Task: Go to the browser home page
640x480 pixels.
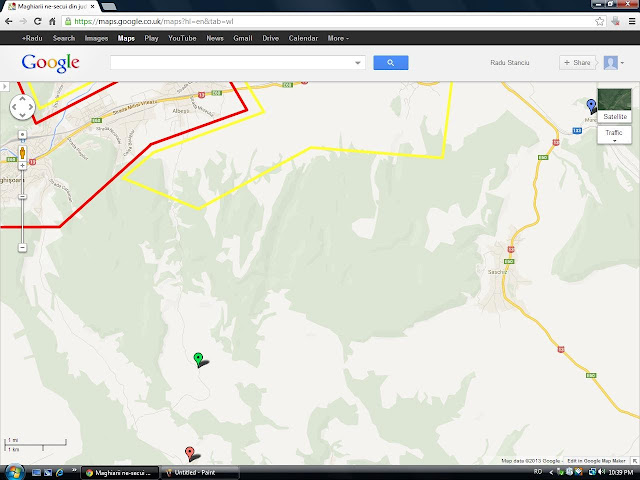Action: 52,21
